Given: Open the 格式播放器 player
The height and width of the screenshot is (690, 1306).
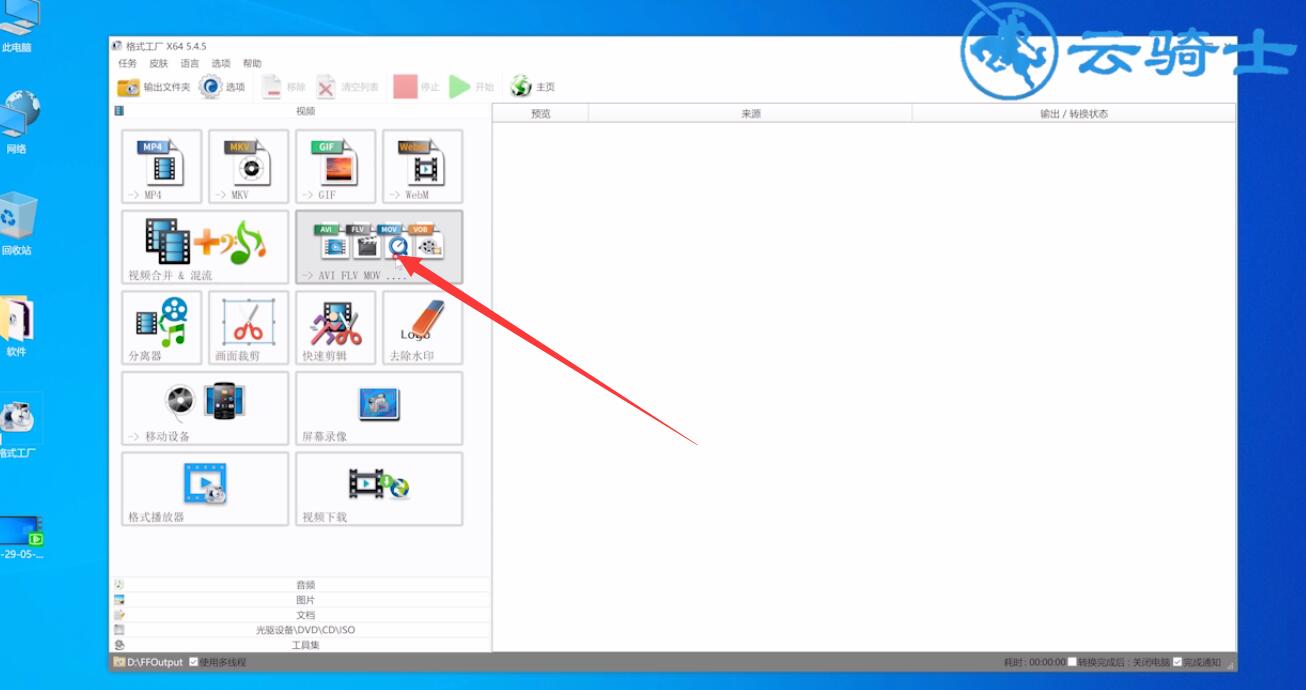Looking at the screenshot, I should pyautogui.click(x=205, y=489).
